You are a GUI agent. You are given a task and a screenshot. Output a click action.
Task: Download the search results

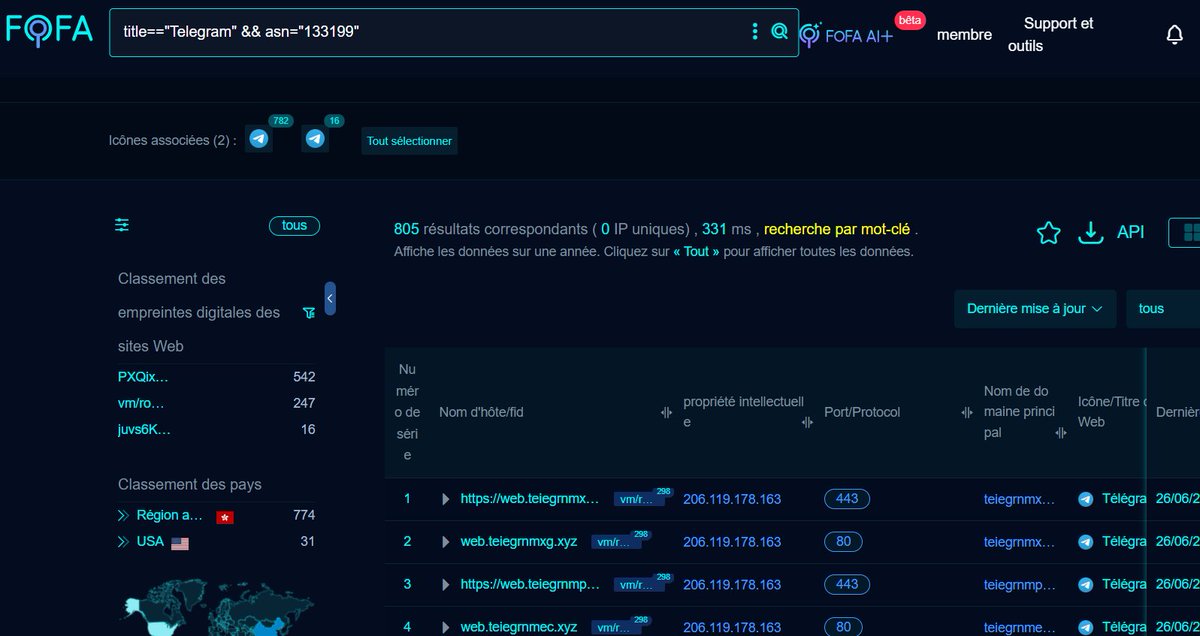pos(1090,233)
